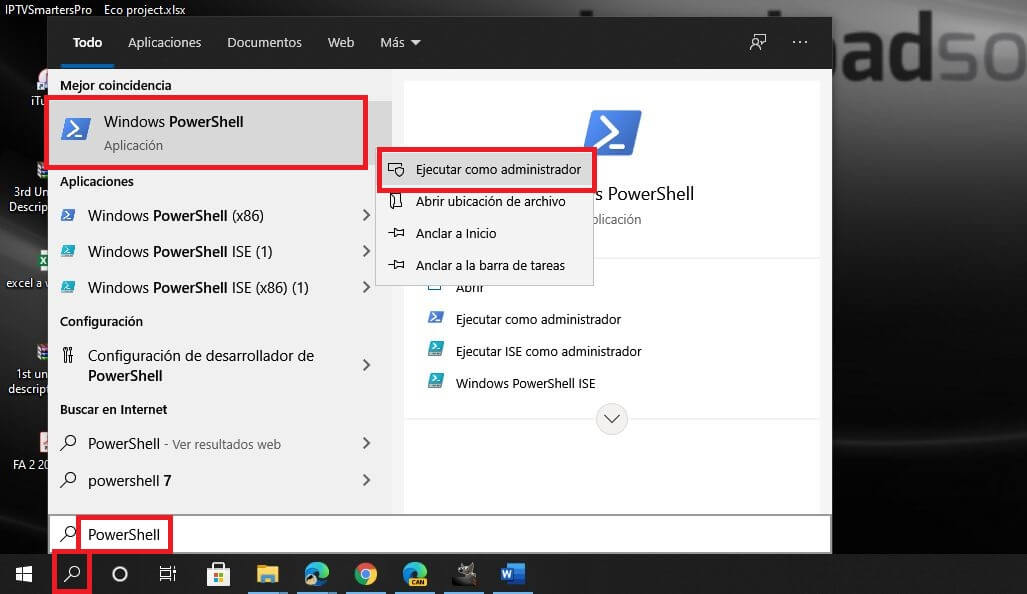The image size is (1027, 594).
Task: Expand the PowerShell web results chevron
Action: 366,443
